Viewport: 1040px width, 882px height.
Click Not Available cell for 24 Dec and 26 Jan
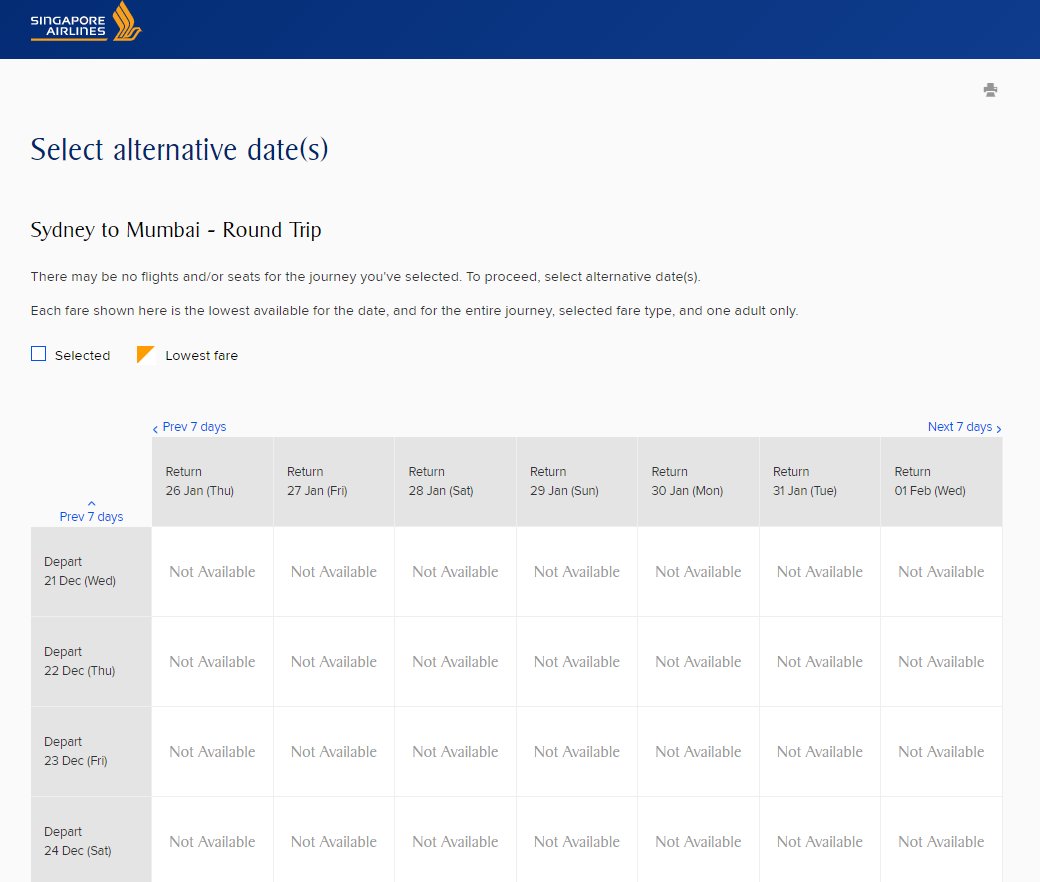[x=212, y=841]
